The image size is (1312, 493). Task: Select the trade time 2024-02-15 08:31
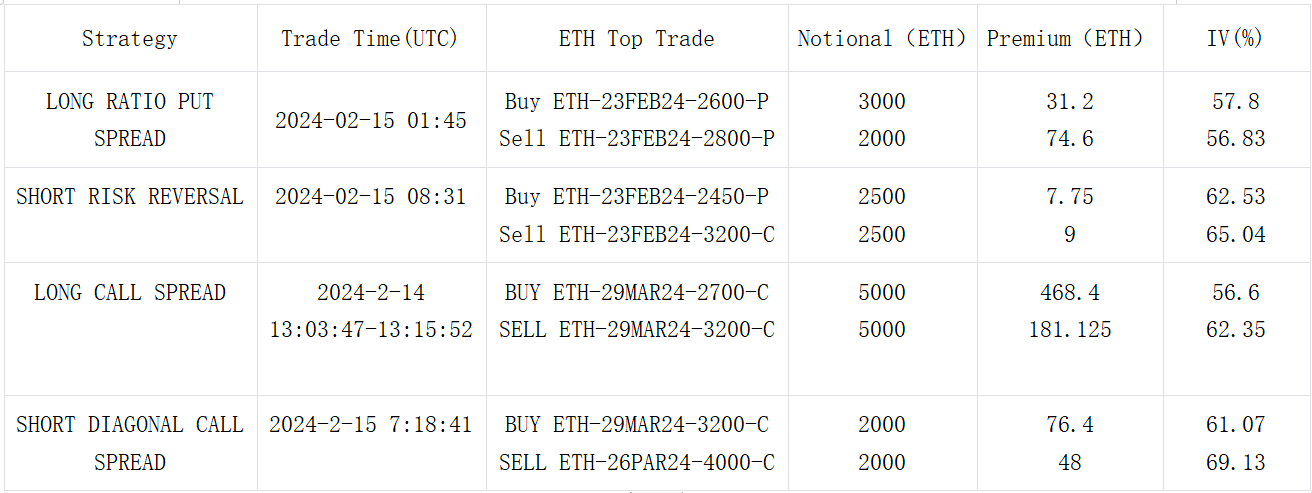click(x=370, y=197)
